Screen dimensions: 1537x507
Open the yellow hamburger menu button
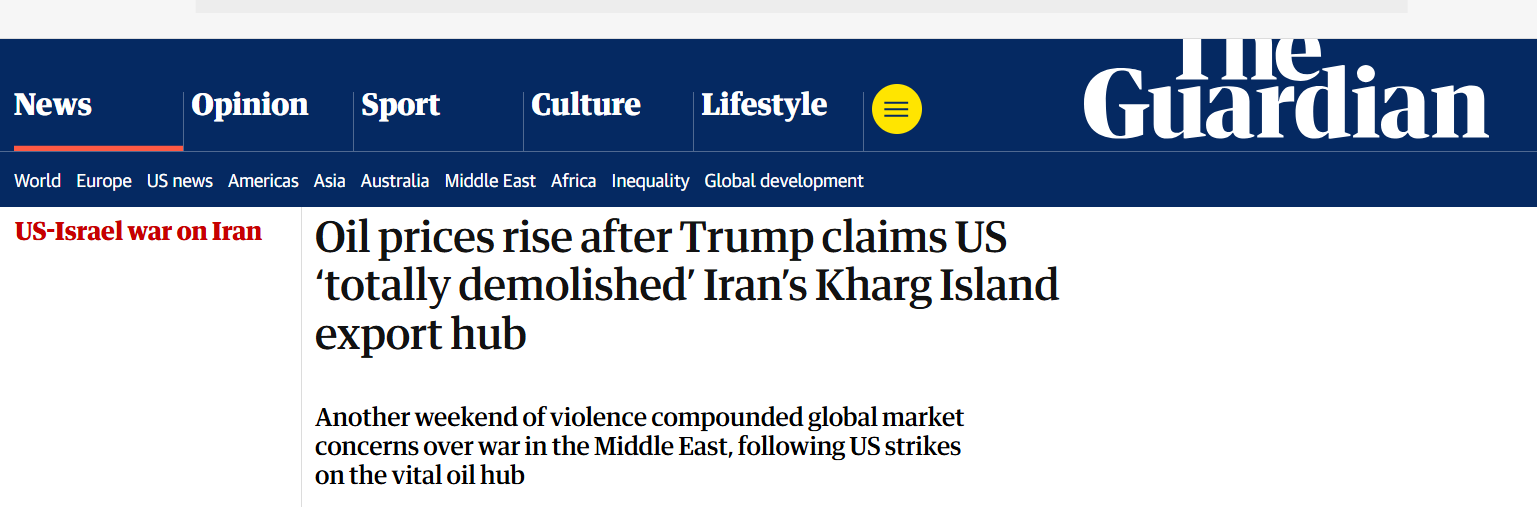pos(896,109)
